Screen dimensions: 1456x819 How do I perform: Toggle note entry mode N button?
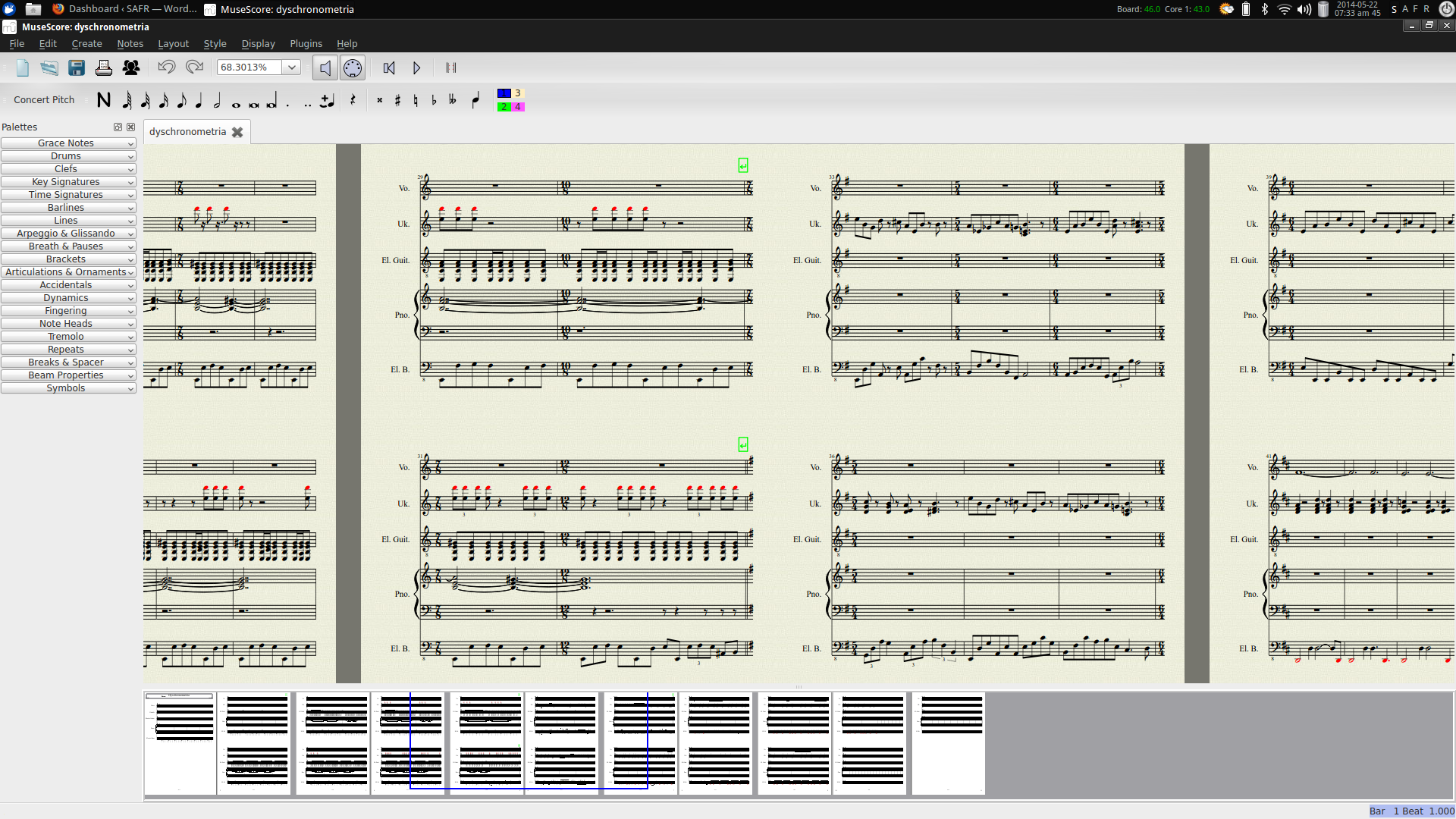point(104,100)
